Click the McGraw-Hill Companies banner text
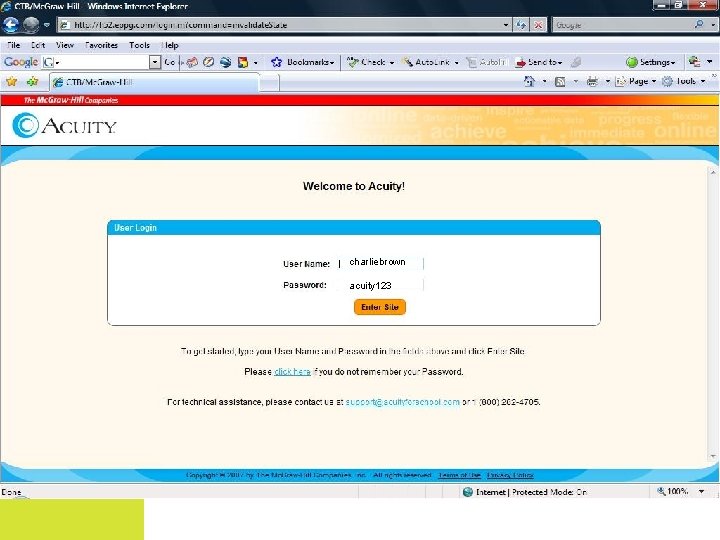Image resolution: width=720 pixels, height=540 pixels. (x=71, y=100)
